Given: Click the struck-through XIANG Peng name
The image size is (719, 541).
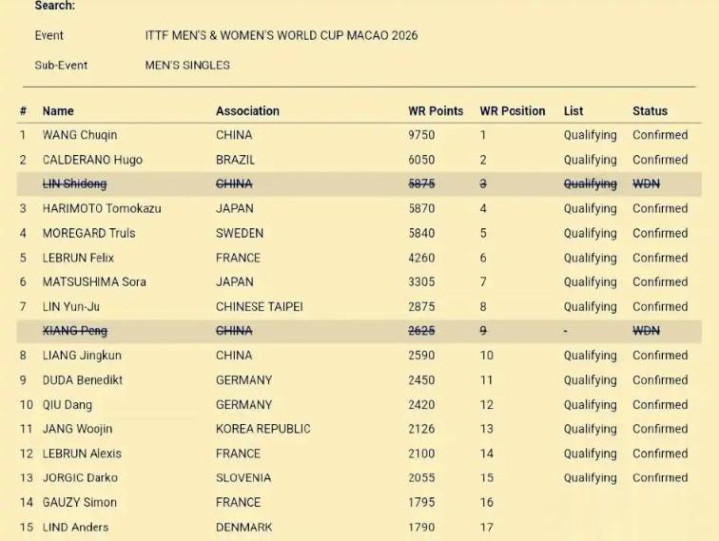Looking at the screenshot, I should pyautogui.click(x=75, y=331).
